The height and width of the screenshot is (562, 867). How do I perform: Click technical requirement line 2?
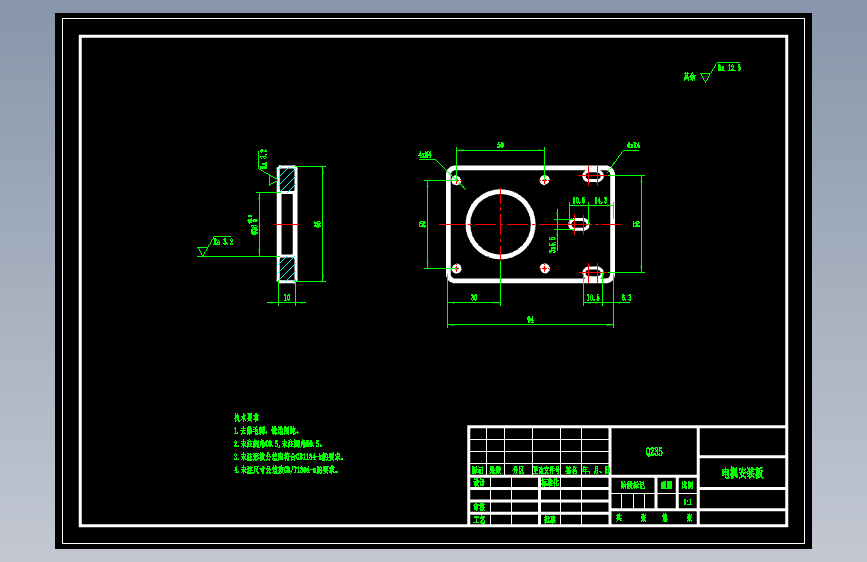click(278, 444)
